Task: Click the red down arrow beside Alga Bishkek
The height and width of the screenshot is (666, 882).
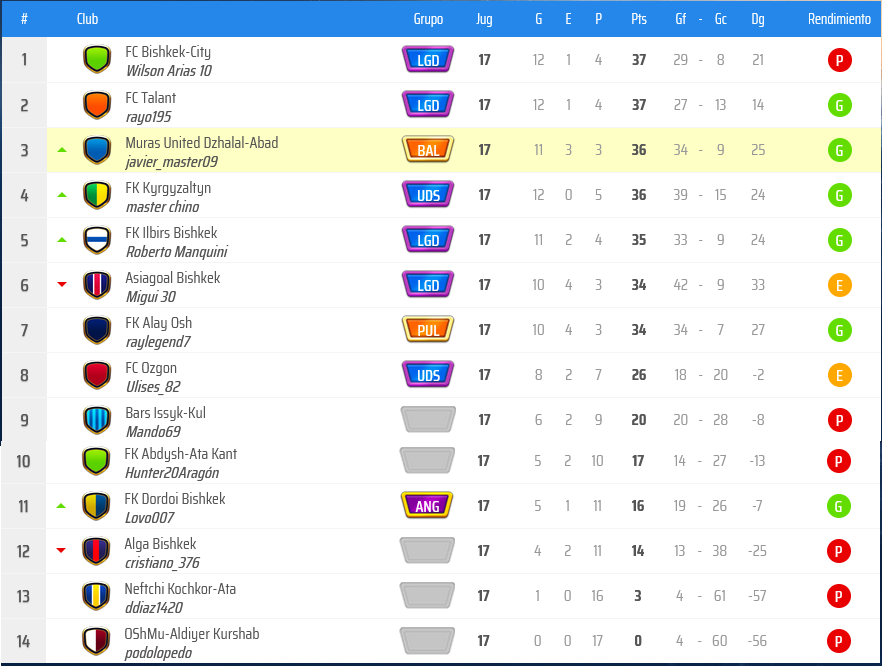Action: pyautogui.click(x=62, y=550)
